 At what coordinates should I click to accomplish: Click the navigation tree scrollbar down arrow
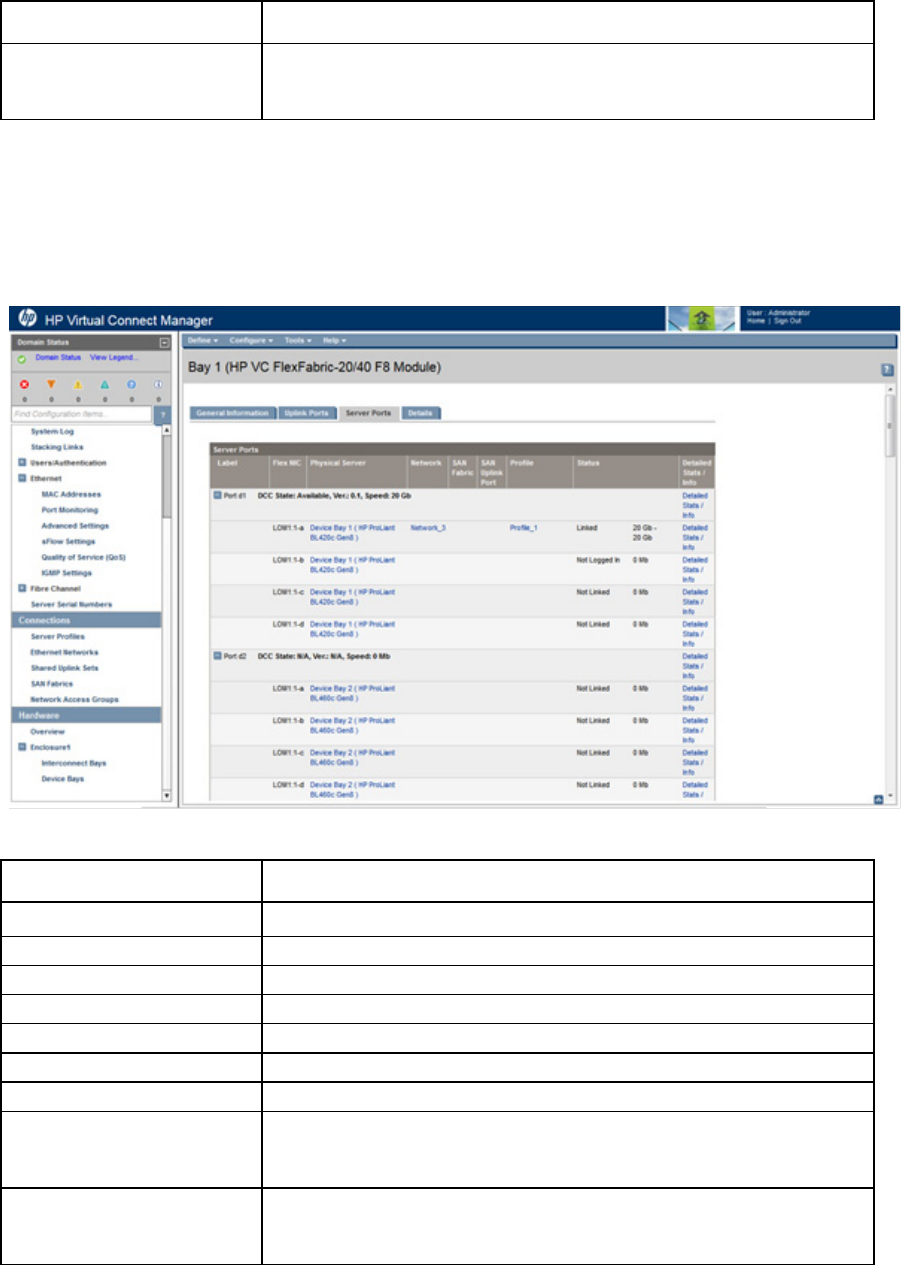tap(168, 797)
